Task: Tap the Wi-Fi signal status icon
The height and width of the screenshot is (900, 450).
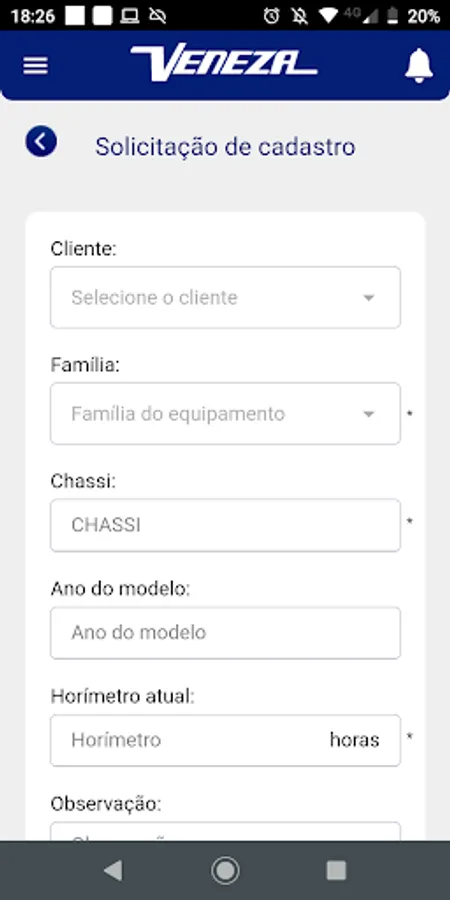Action: click(328, 15)
